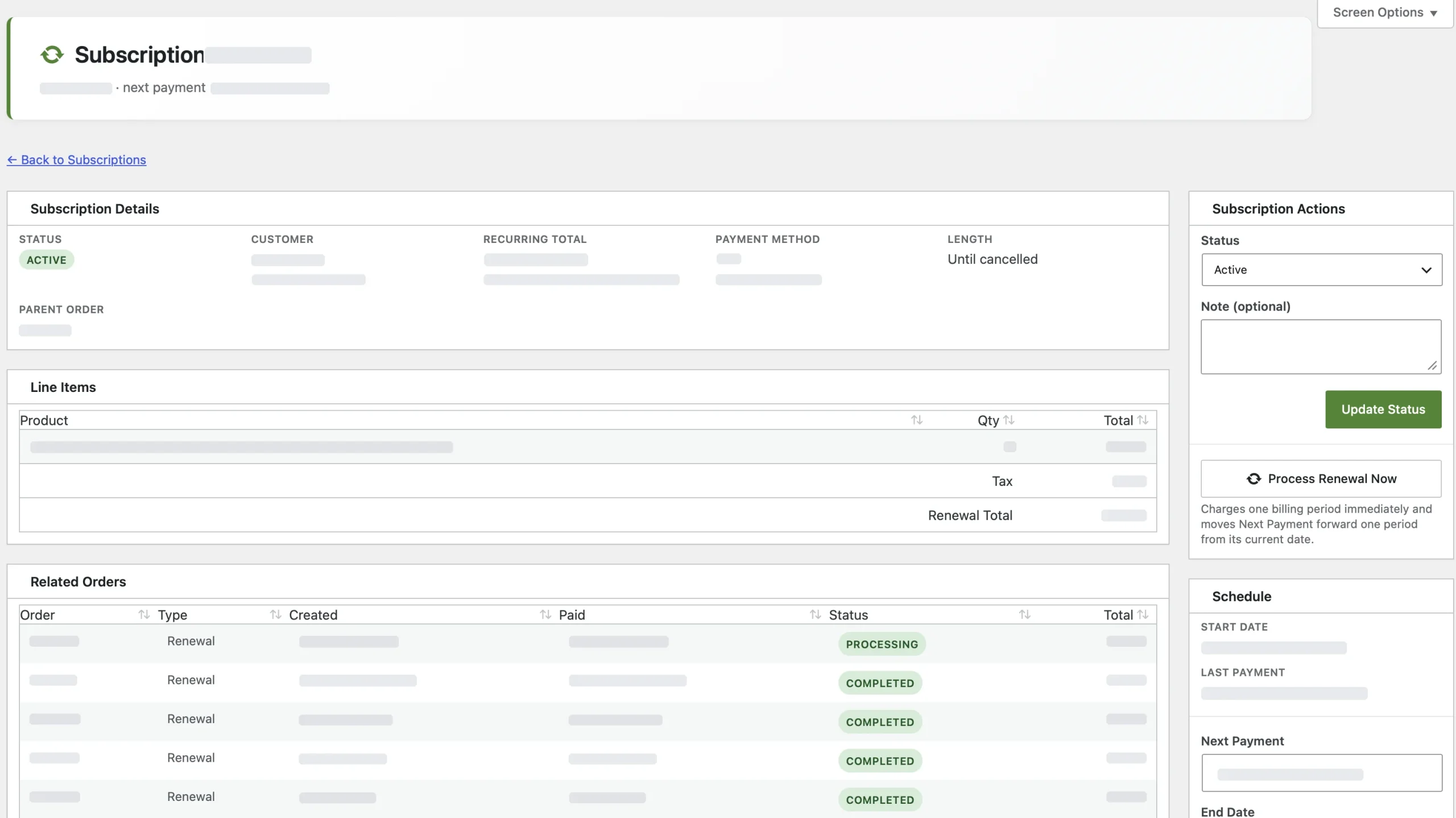Screen dimensions: 1456x818
Task: Click the Renewal Total label
Action: click(970, 515)
